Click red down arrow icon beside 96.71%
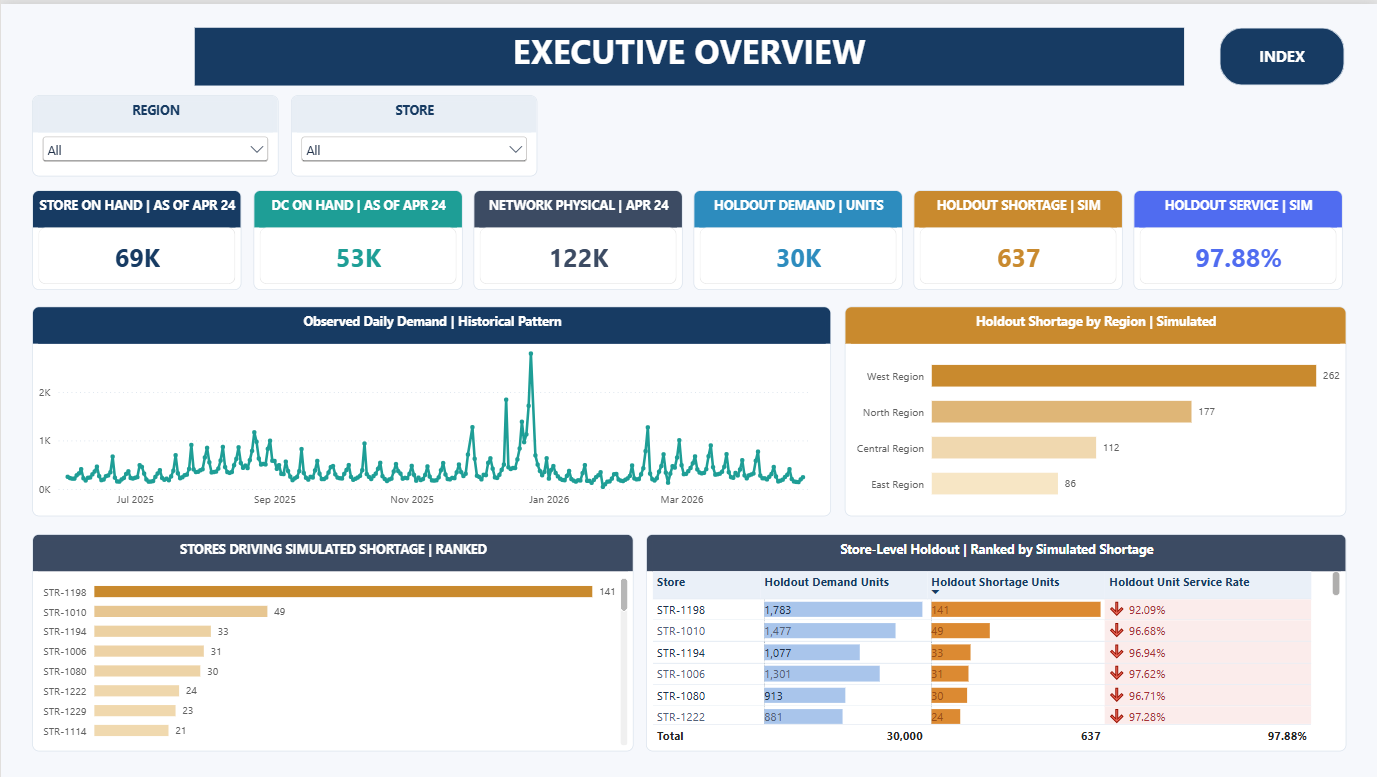The height and width of the screenshot is (777, 1377). point(1118,695)
